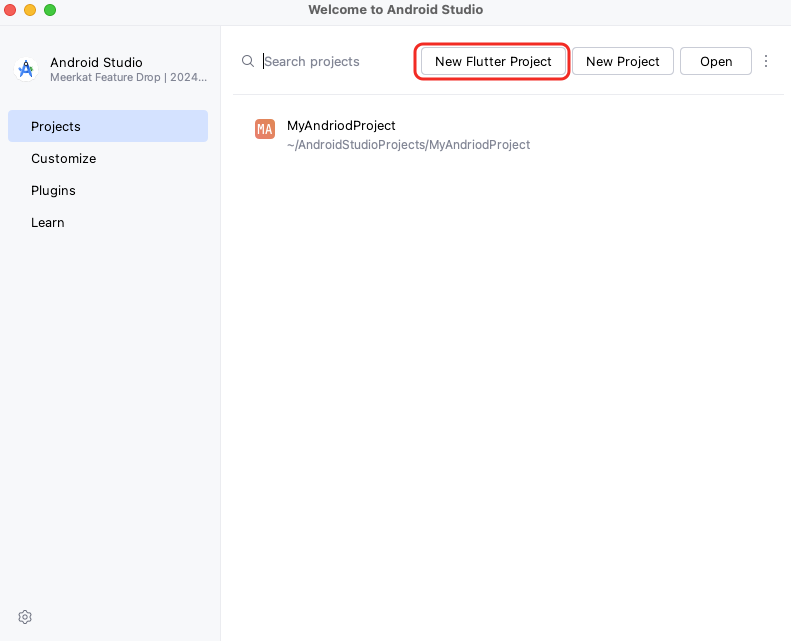Click the New Project button
The height and width of the screenshot is (641, 791).
623,61
